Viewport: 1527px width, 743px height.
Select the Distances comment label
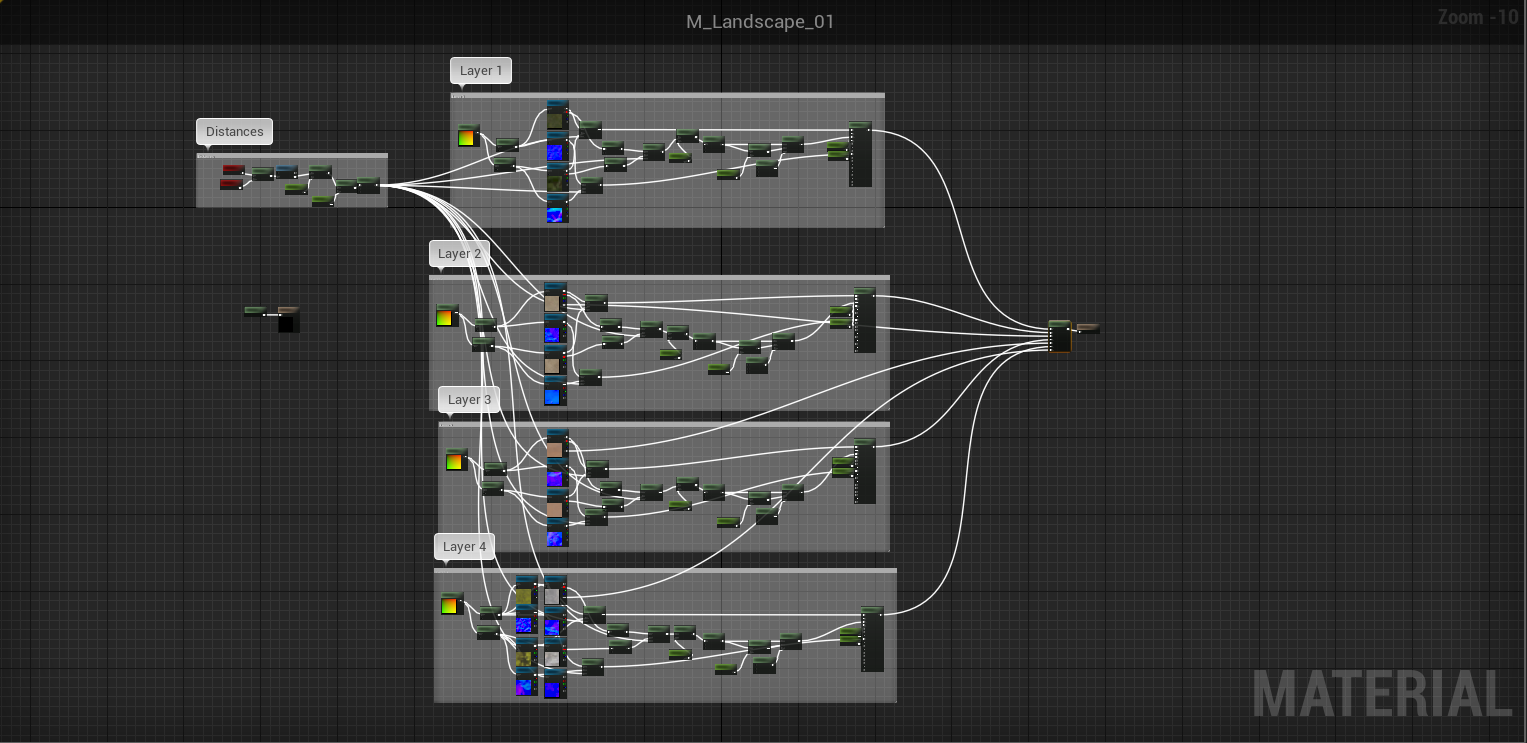[235, 131]
